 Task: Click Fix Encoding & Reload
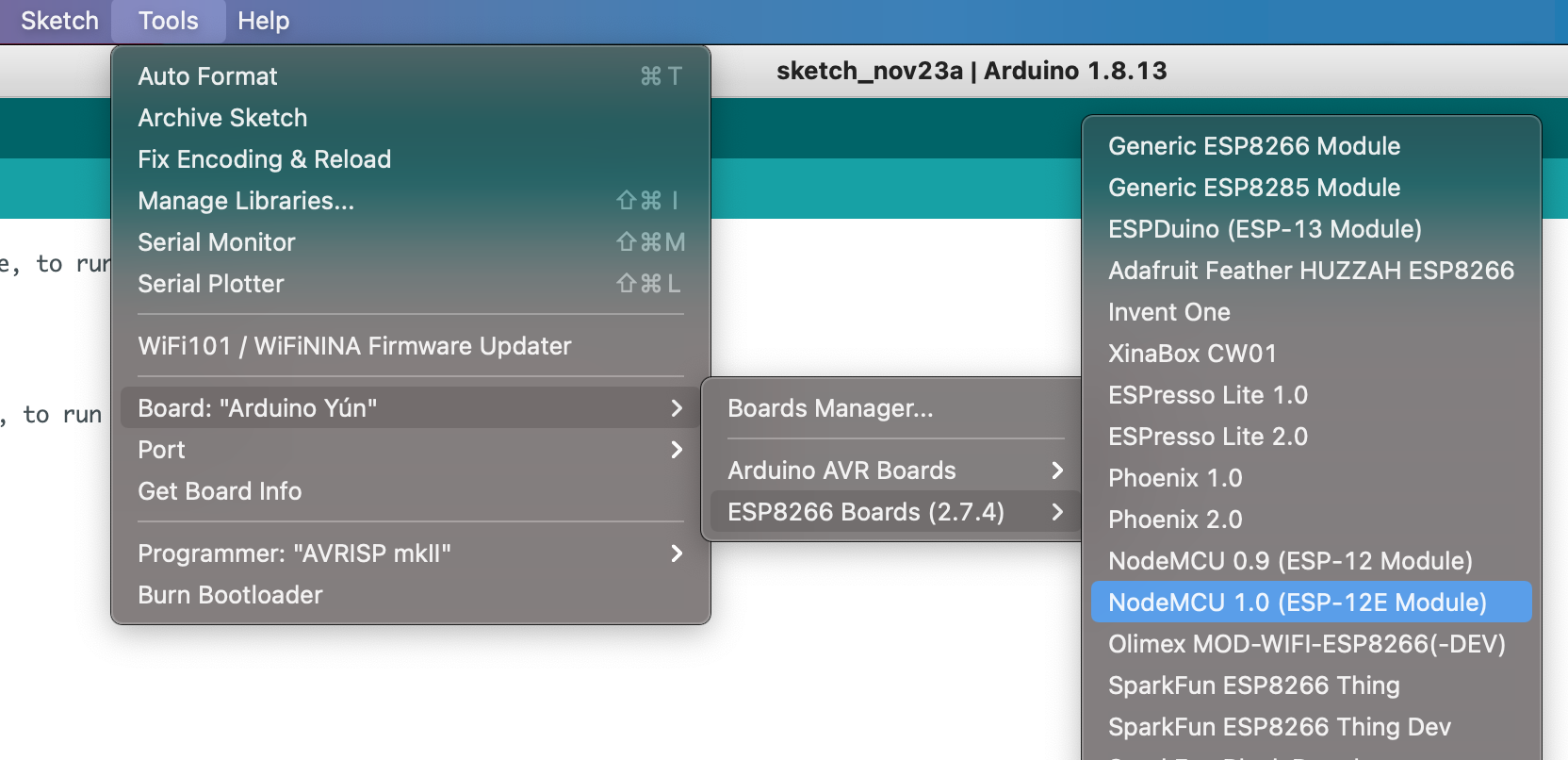pyautogui.click(x=264, y=159)
